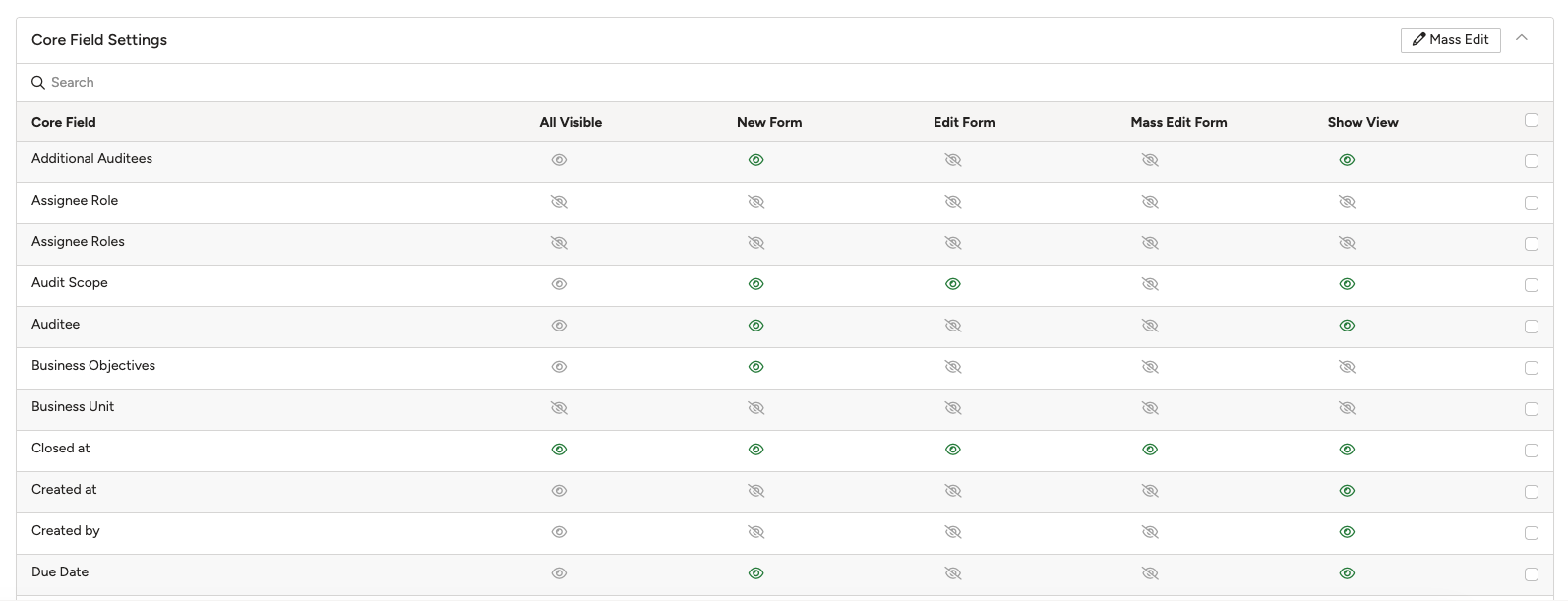The height and width of the screenshot is (601, 1568).
Task: Toggle Show View eye for Auditee row
Action: (x=1347, y=326)
